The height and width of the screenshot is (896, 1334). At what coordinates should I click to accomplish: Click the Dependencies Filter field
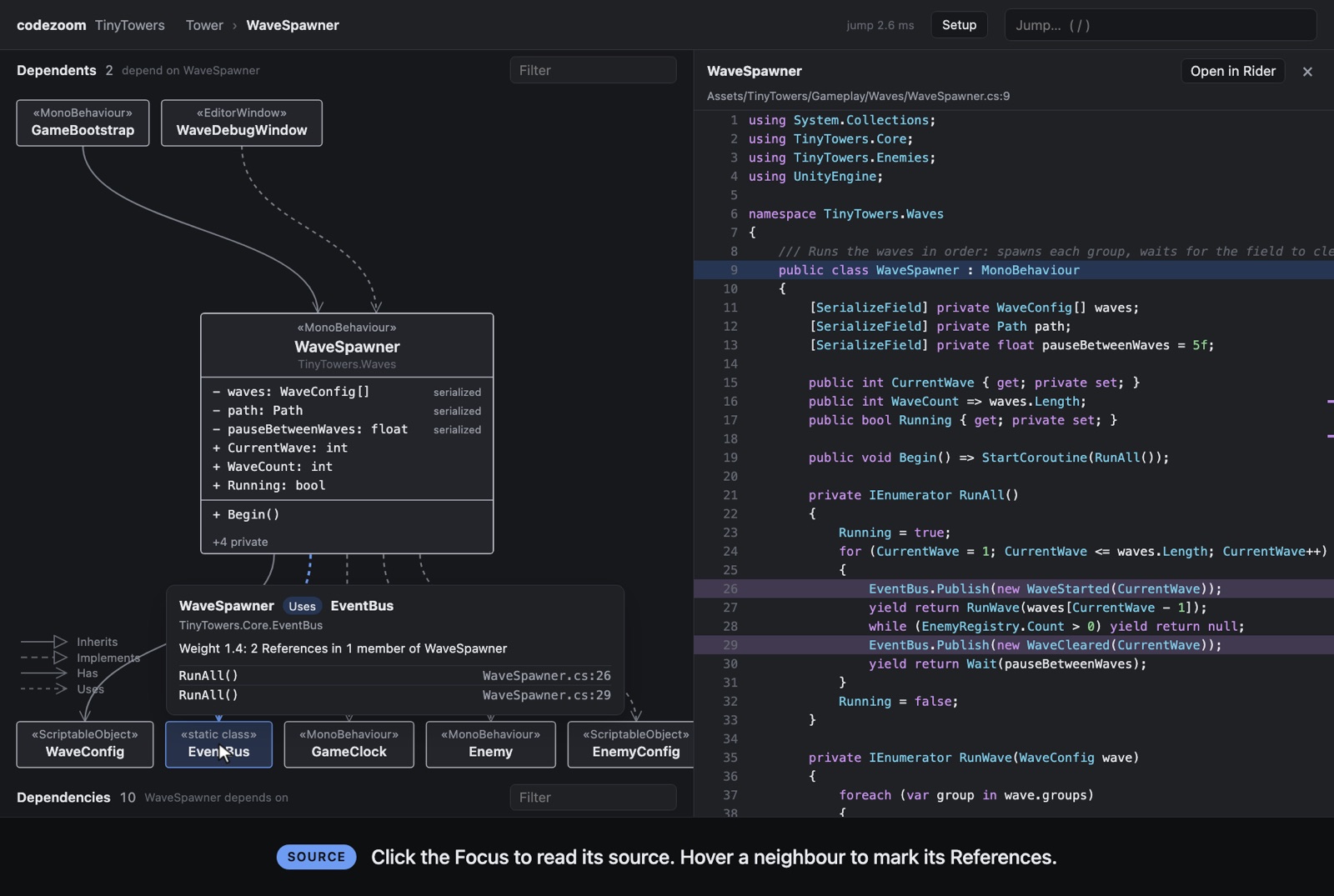593,797
